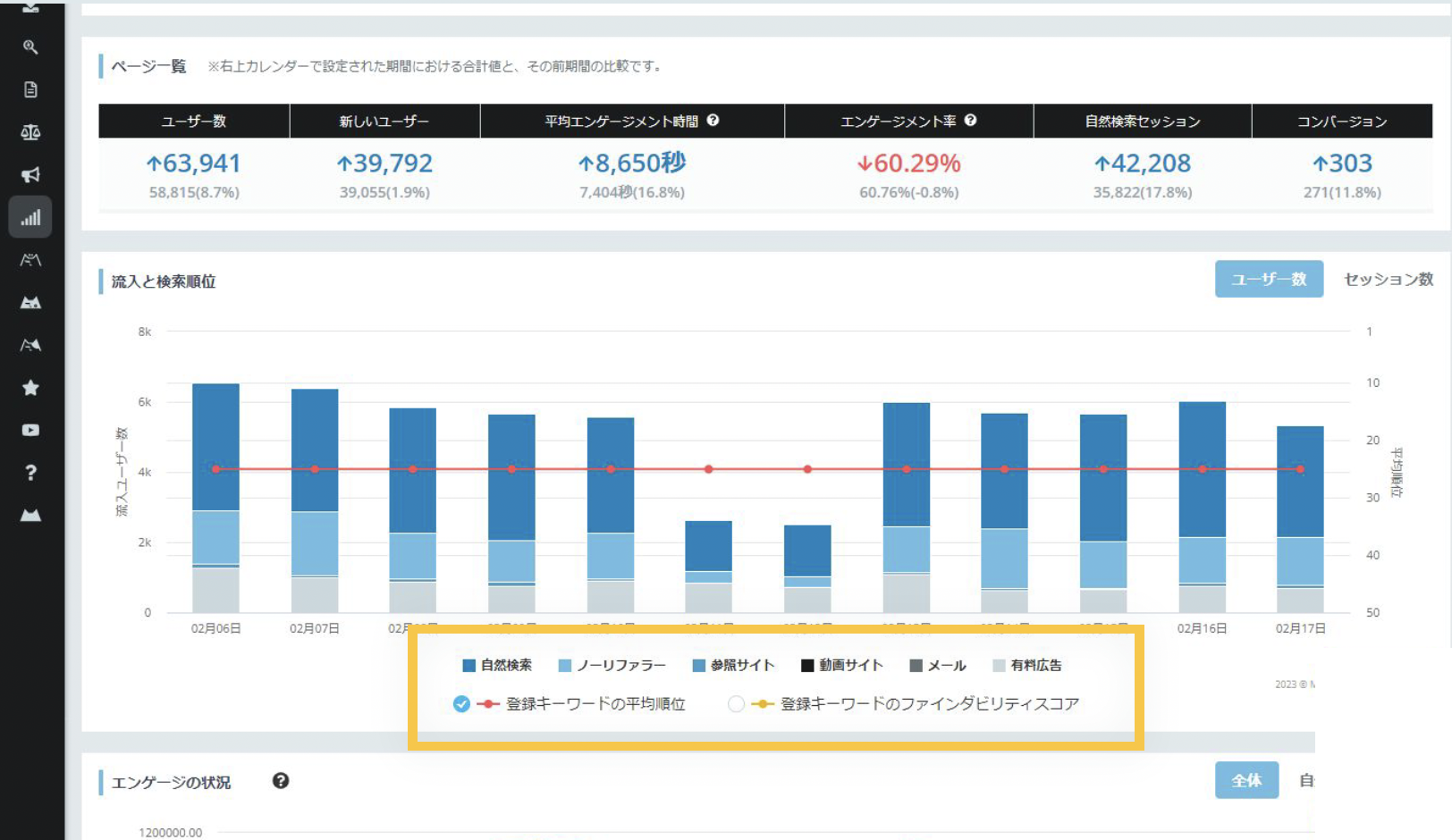Click the ノーリファラー light blue legend swatch
Screen dimensions: 1452x840
tap(565, 666)
